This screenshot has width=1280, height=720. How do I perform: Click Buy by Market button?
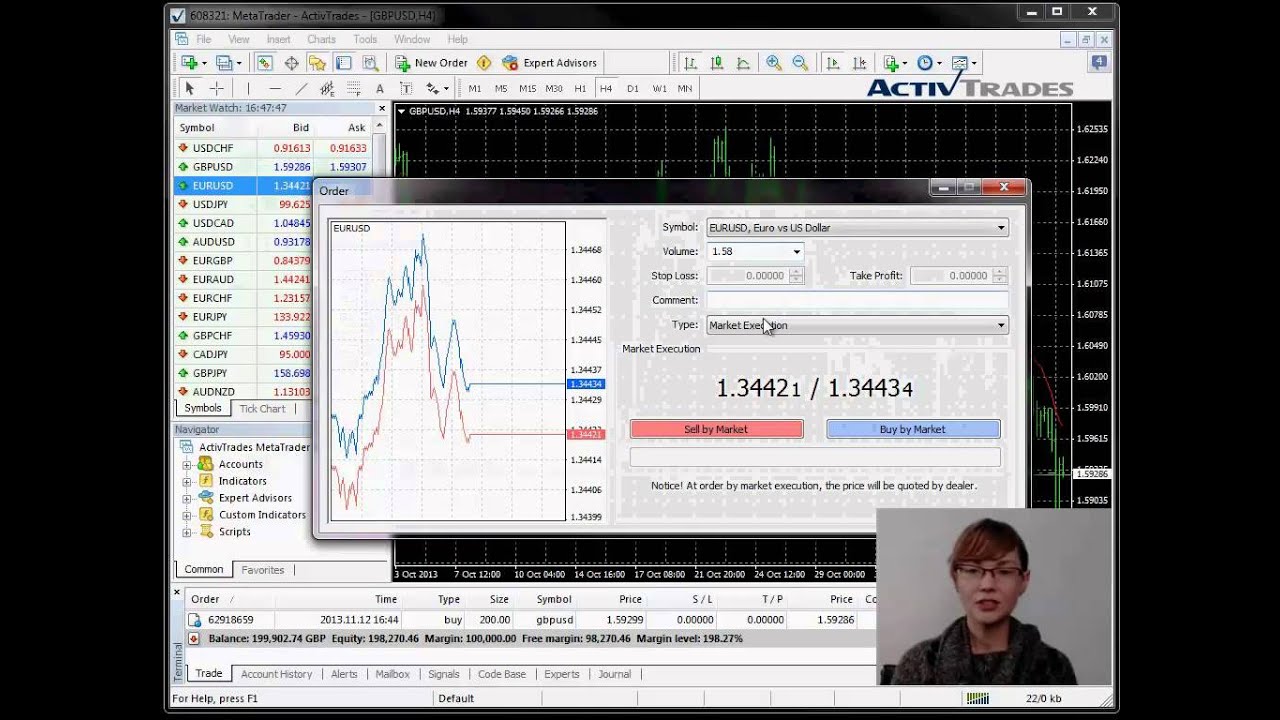[912, 429]
